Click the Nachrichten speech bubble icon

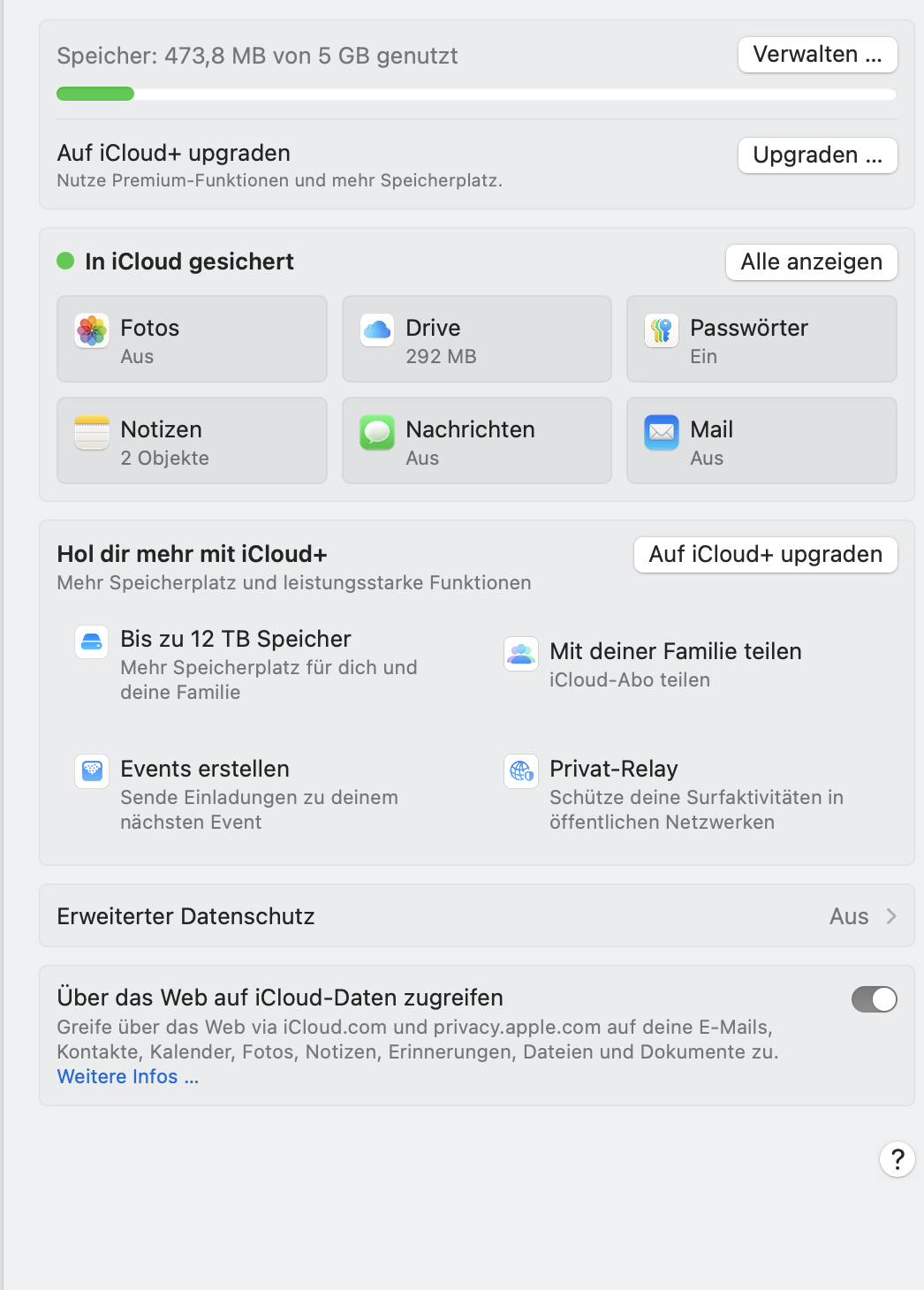377,433
